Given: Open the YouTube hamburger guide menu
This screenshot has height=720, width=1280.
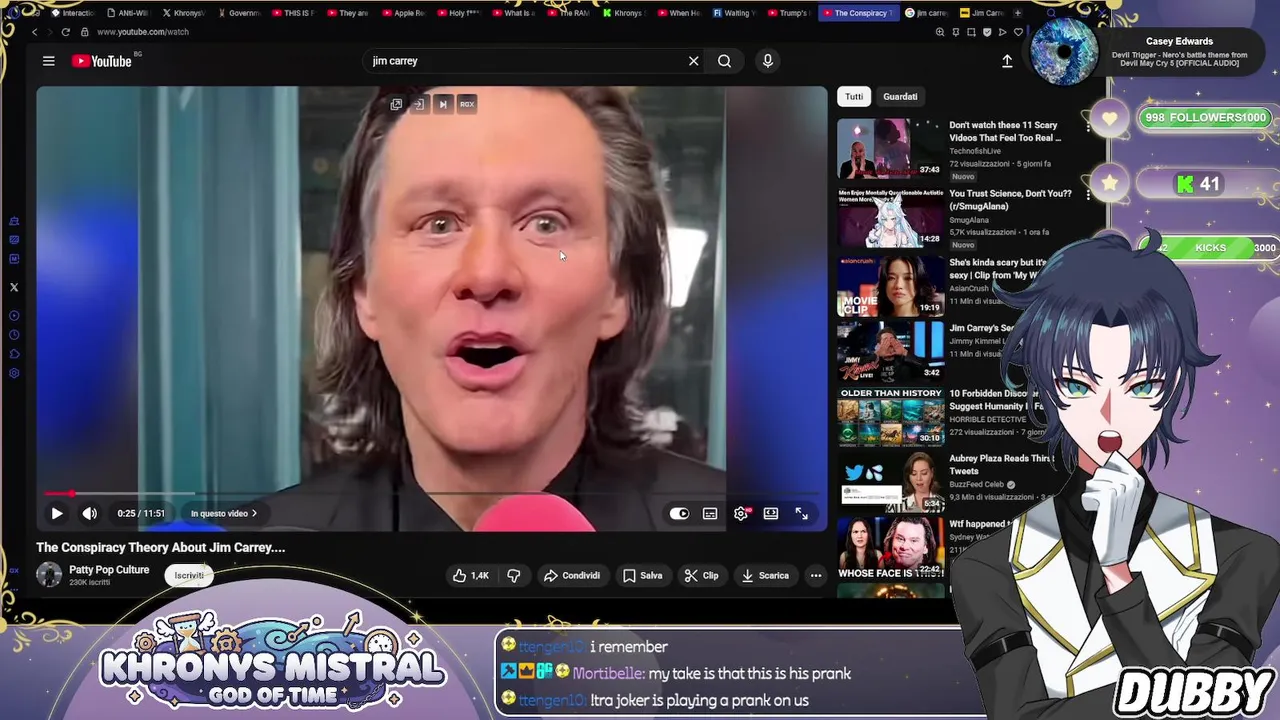Looking at the screenshot, I should point(48,61).
